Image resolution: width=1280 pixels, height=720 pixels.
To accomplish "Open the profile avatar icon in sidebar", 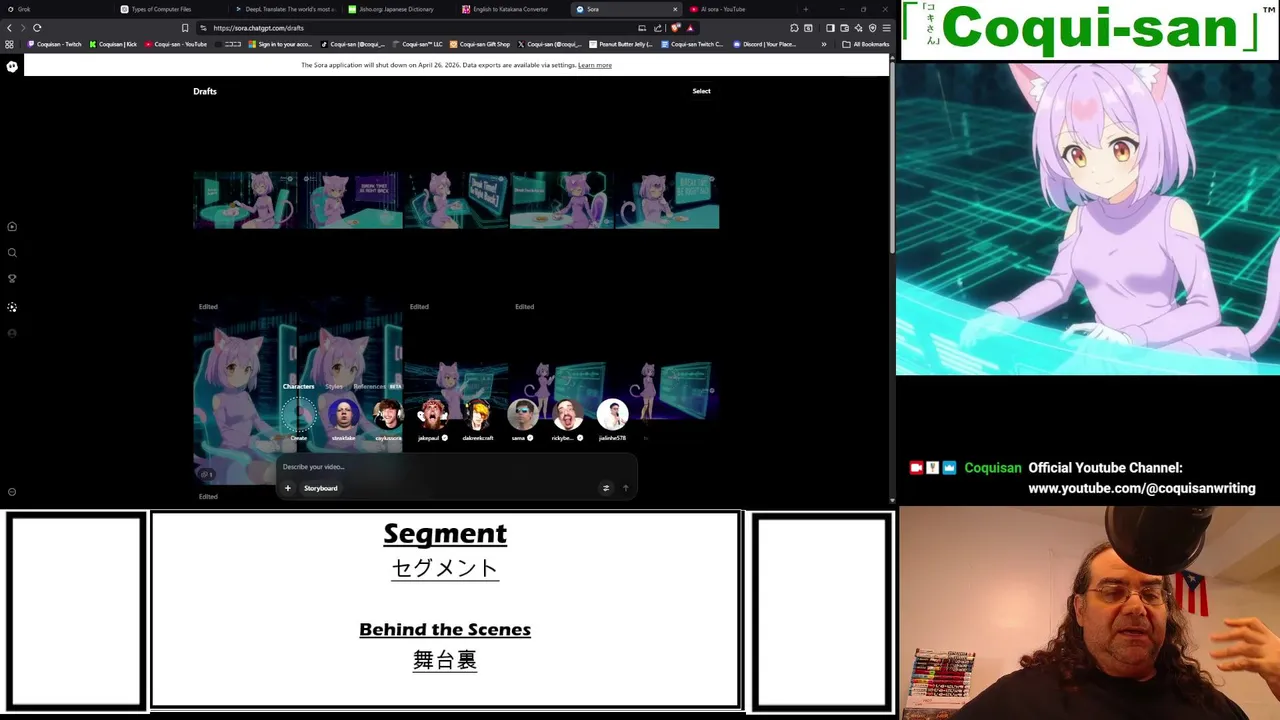I will point(12,333).
